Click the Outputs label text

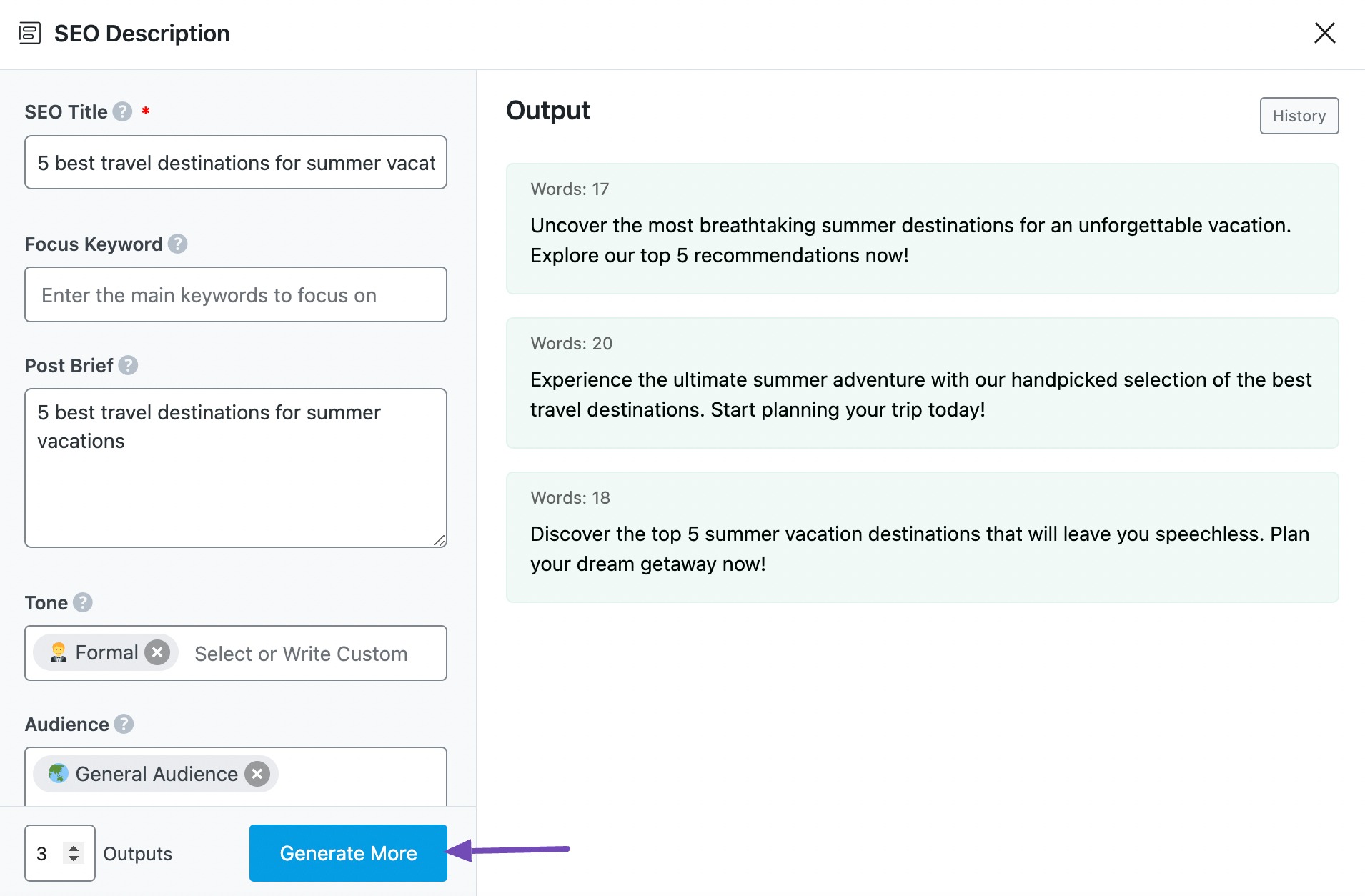pos(138,854)
